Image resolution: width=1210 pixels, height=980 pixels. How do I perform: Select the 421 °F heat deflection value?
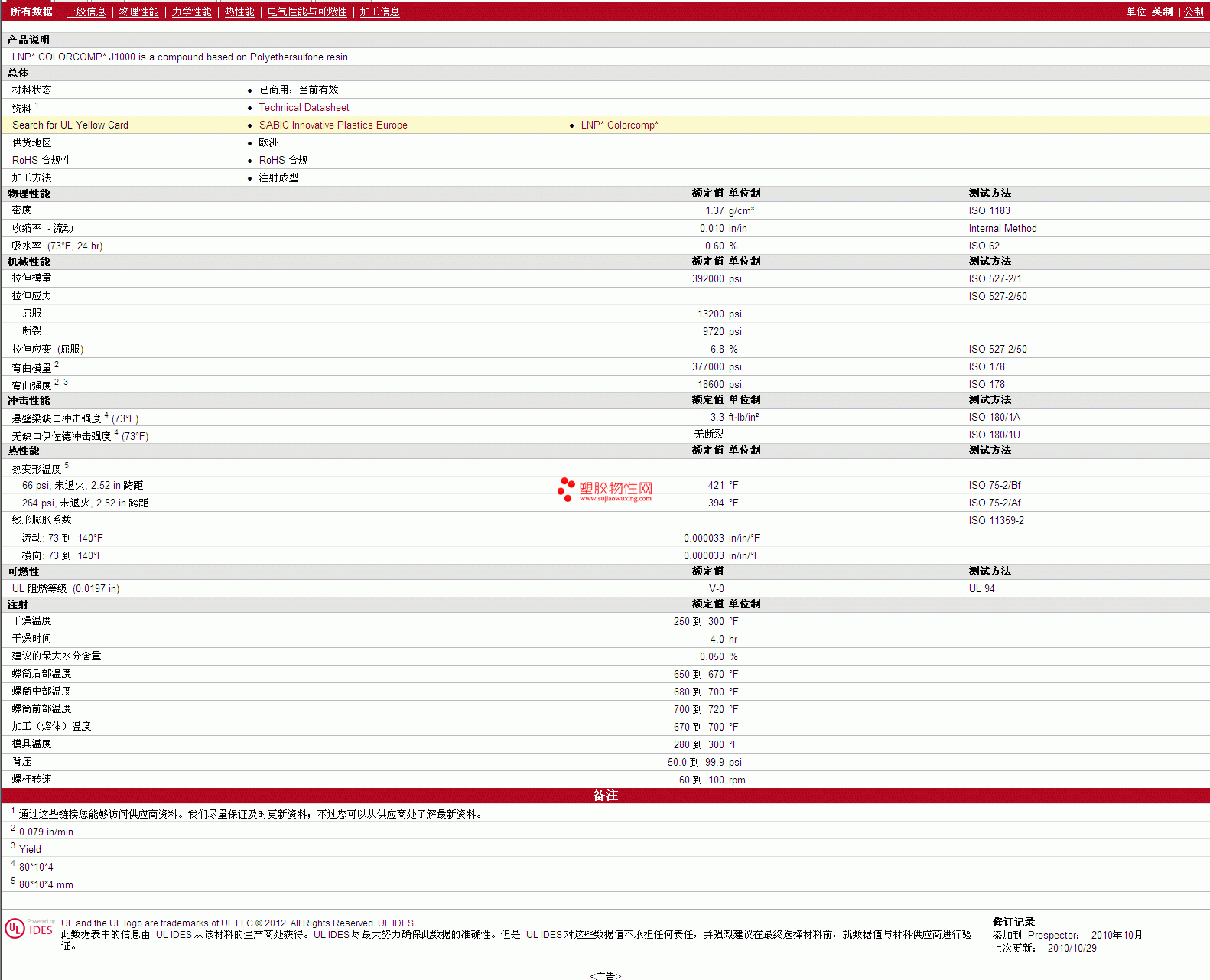click(x=723, y=486)
